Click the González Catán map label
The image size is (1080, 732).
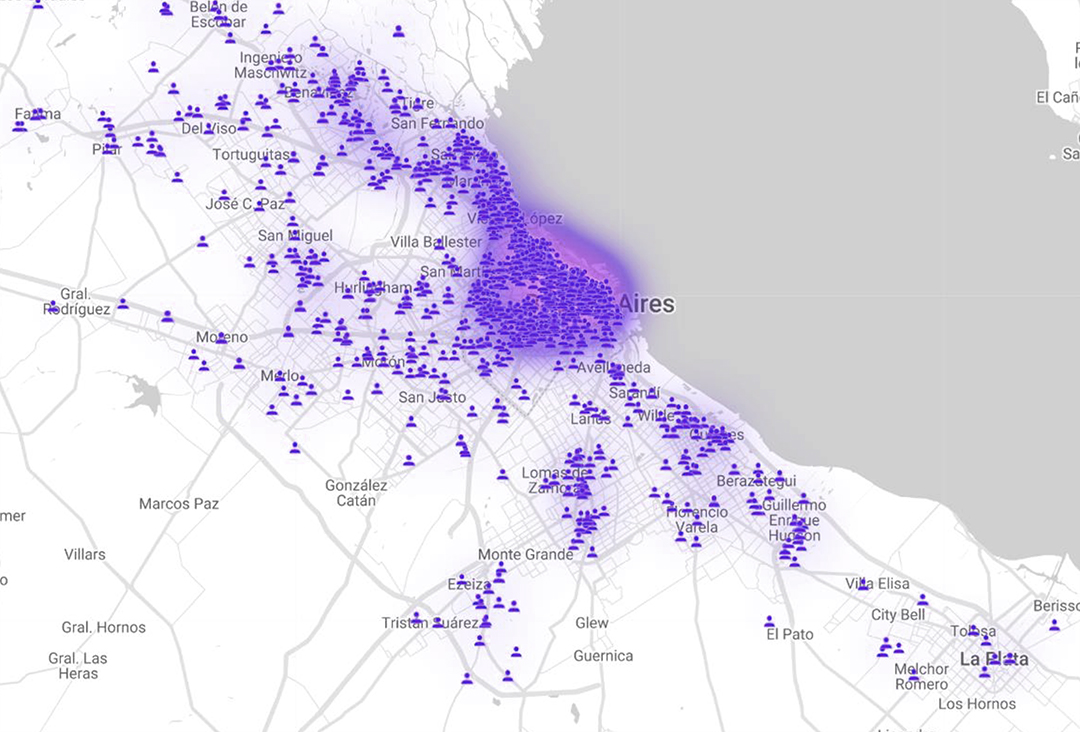356,492
